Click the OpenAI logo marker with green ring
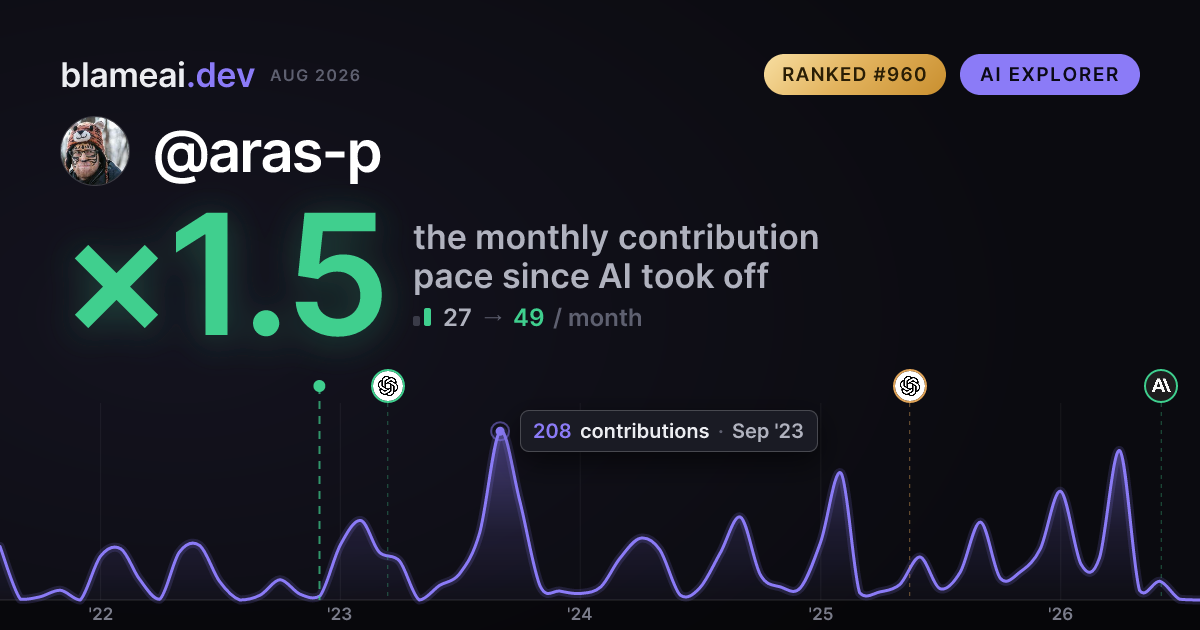1200x630 pixels. point(388,386)
